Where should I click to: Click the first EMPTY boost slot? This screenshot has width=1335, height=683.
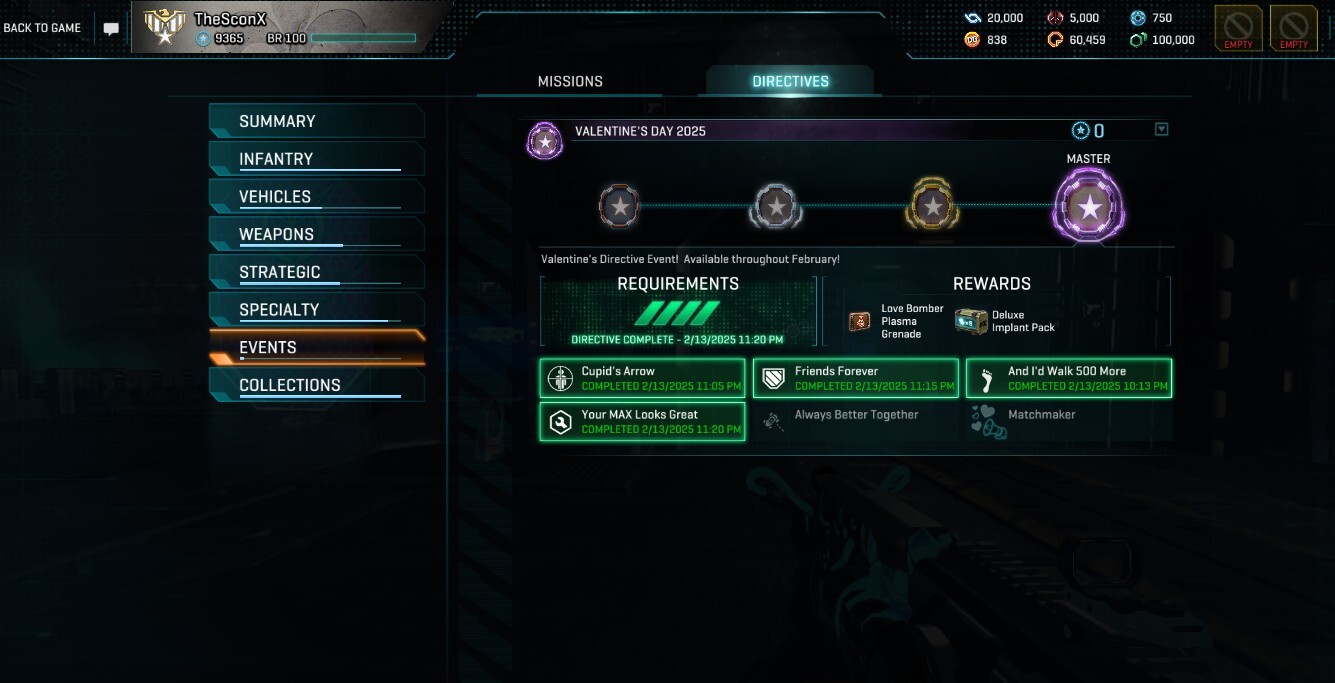coord(1238,28)
